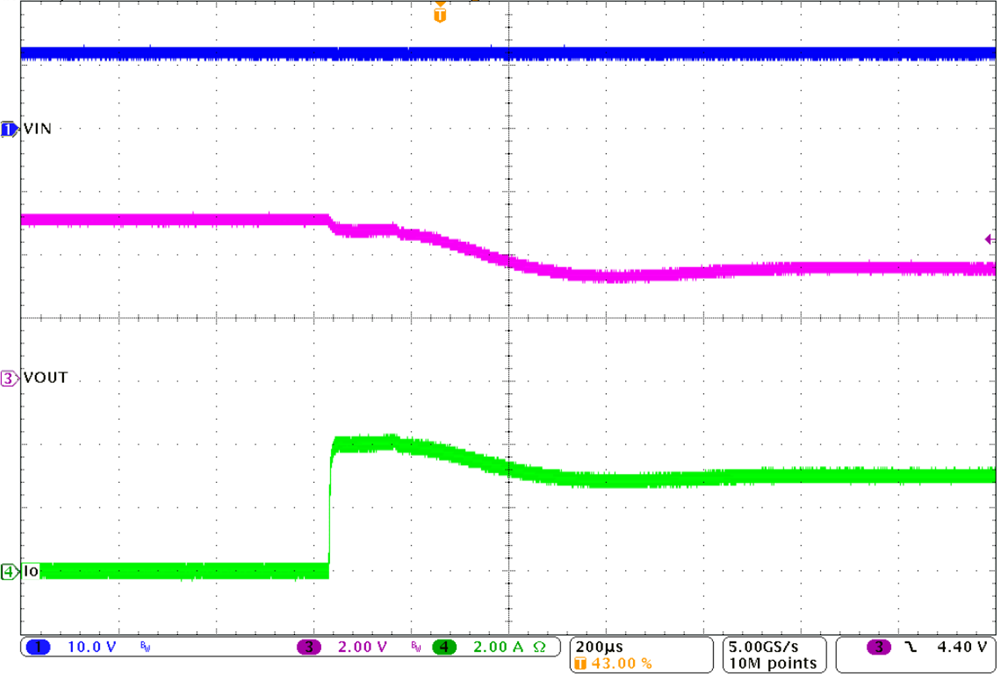Screen dimensions: 1000x675
Task: Click the 200µs timebase readout box
Action: (x=600, y=646)
